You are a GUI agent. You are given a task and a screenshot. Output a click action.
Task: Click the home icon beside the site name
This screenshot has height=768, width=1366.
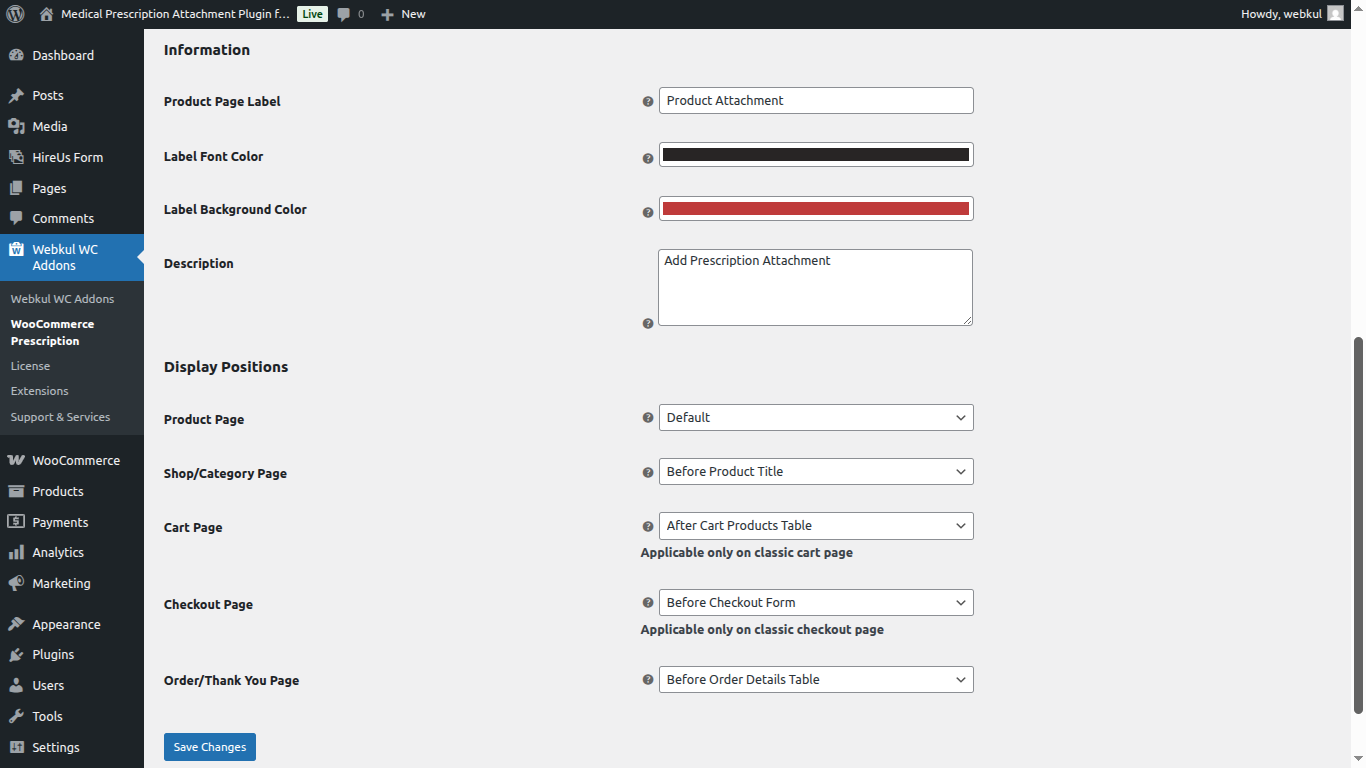pyautogui.click(x=46, y=14)
